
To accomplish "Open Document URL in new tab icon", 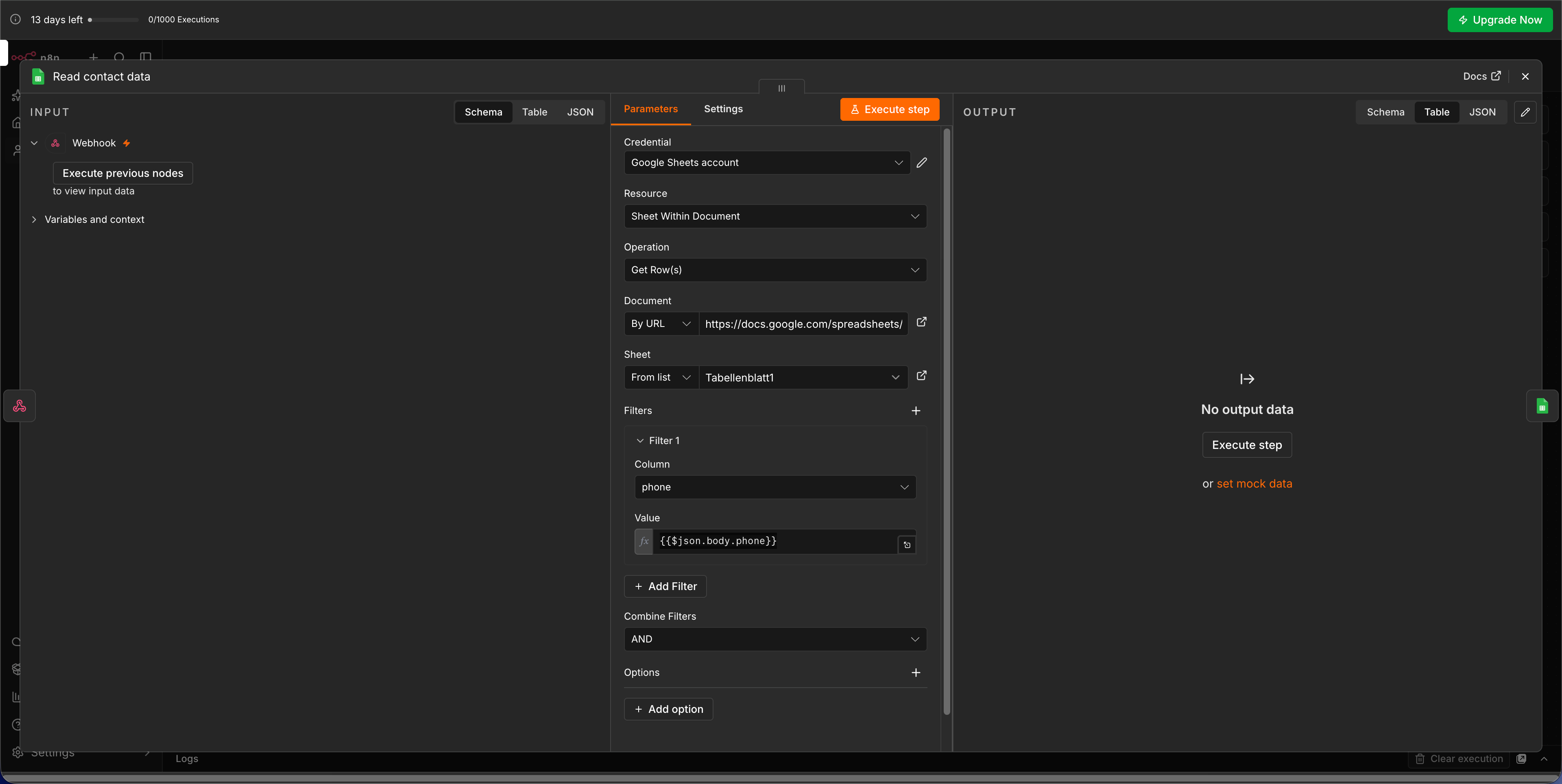I will pos(921,322).
